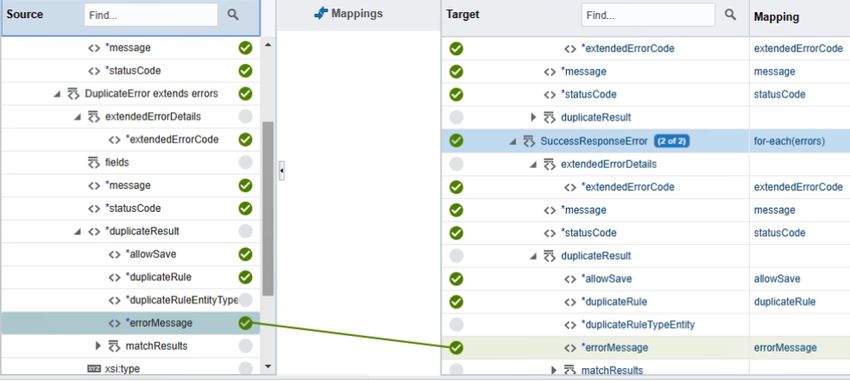Collapse the DuplicateError extends errors node

tap(57, 94)
